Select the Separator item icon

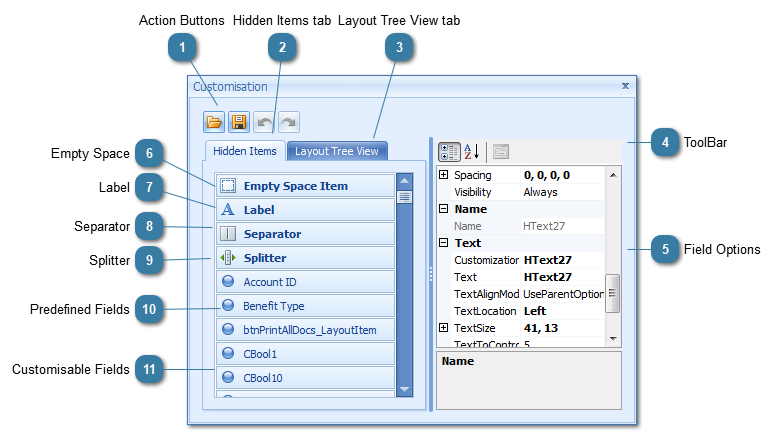click(x=228, y=233)
